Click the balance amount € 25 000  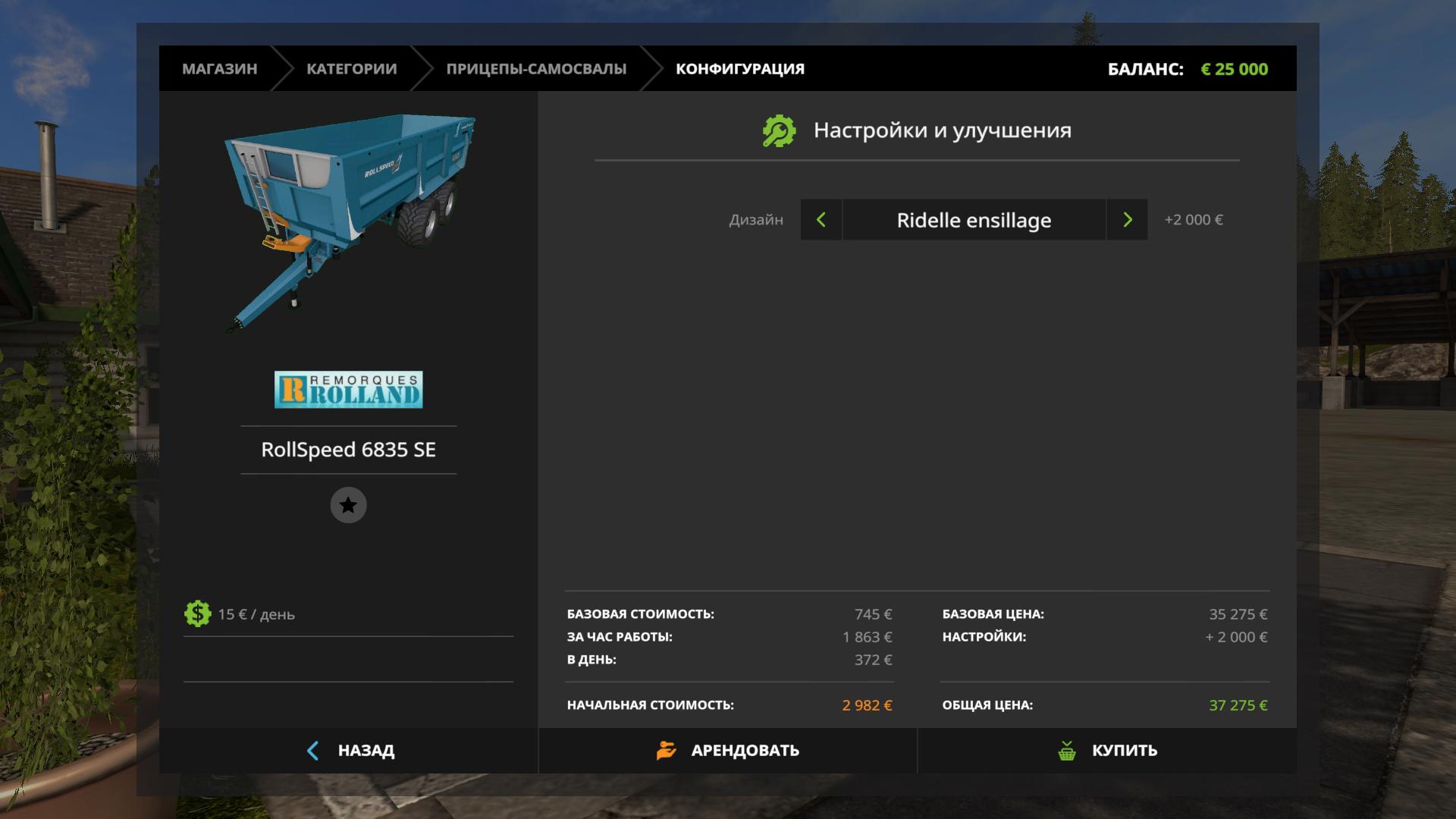[x=1234, y=69]
